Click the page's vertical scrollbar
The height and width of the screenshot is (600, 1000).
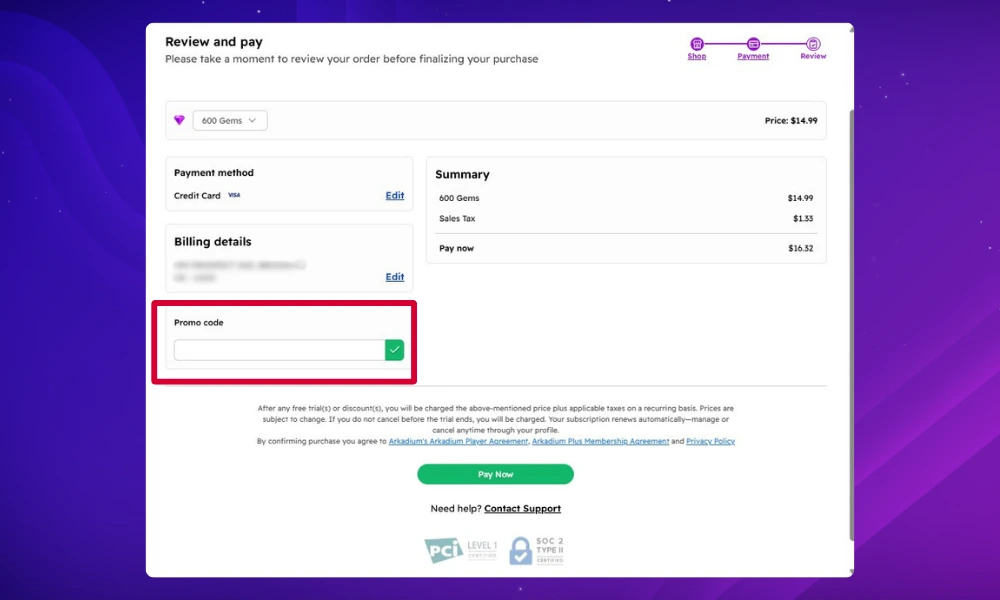(x=851, y=300)
